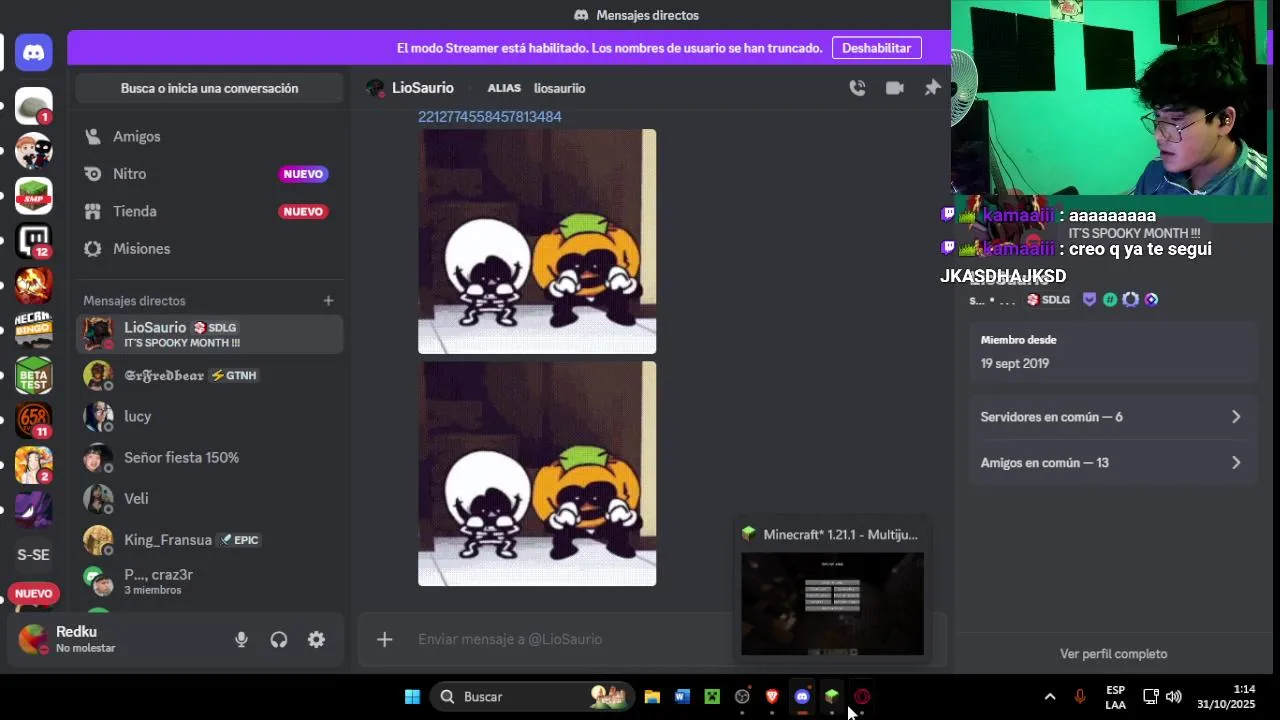Open the upper spooky skeleton pumpkin image
This screenshot has height=720, width=1280.
[x=537, y=241]
